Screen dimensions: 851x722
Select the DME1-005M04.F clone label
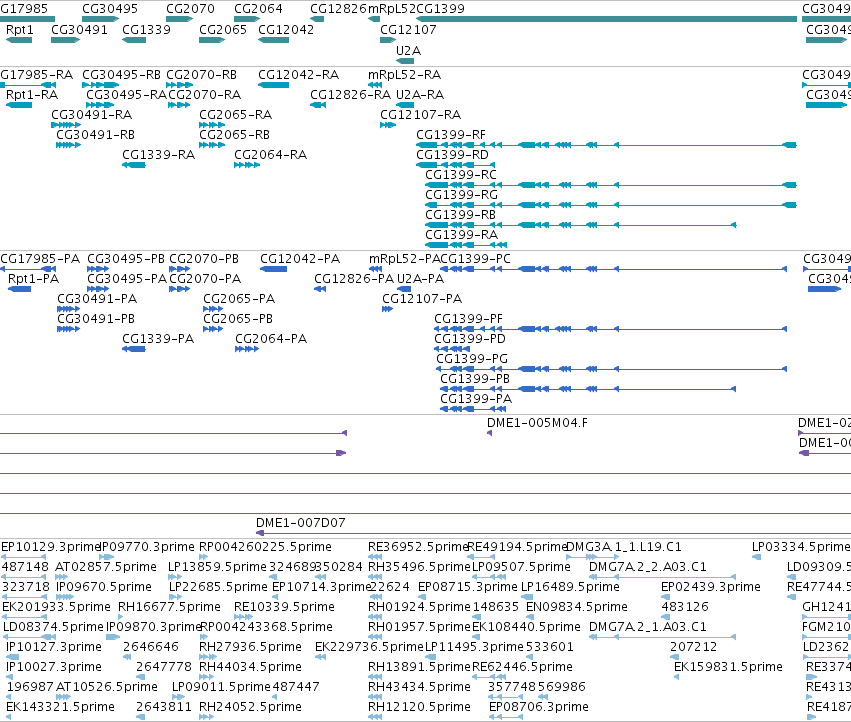click(537, 423)
